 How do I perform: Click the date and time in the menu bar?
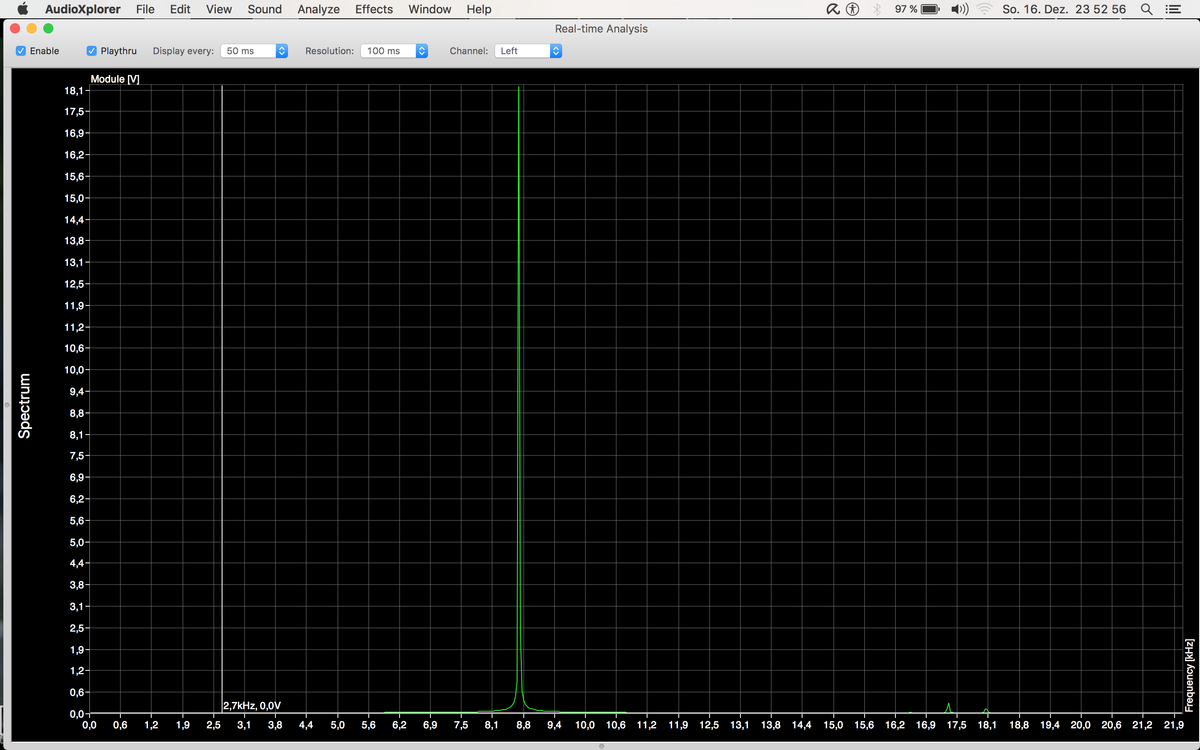tap(1064, 9)
